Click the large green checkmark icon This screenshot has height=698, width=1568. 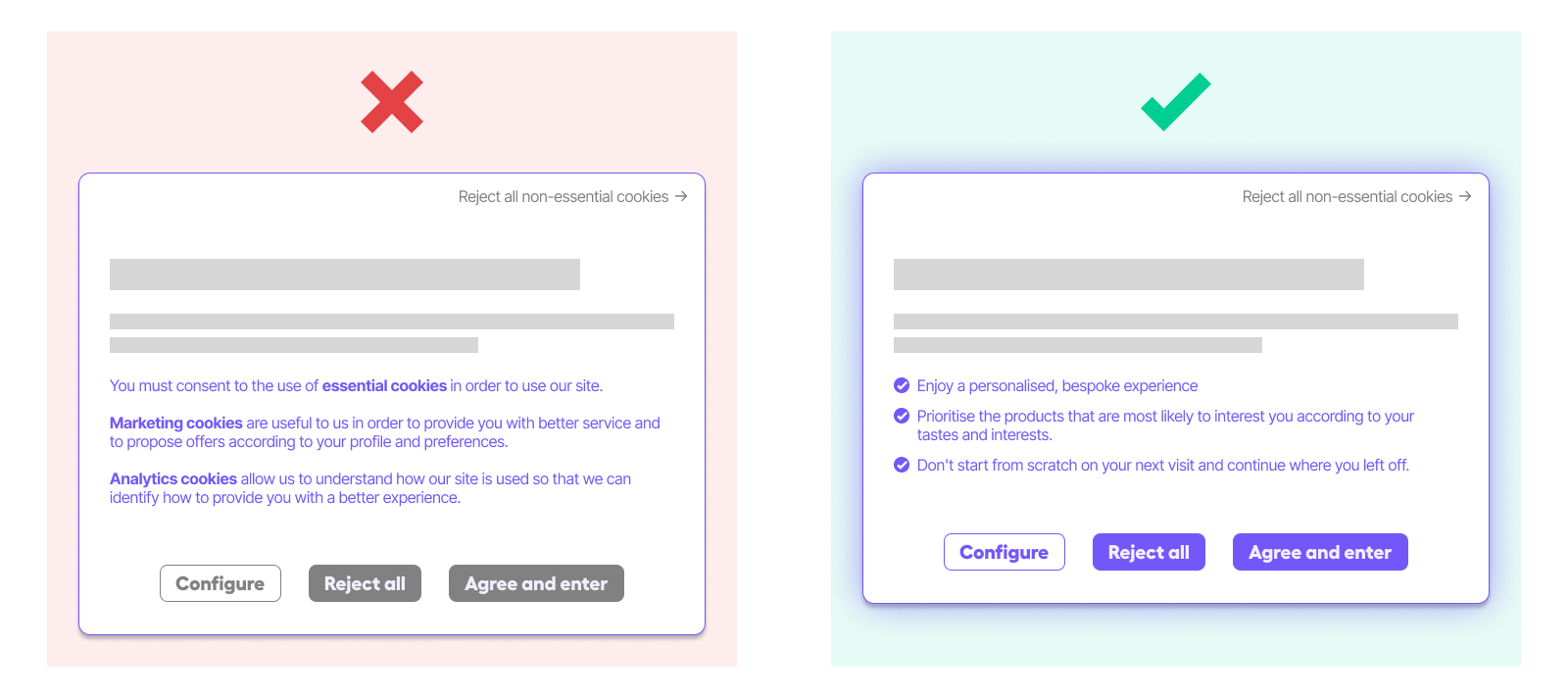click(x=1176, y=102)
